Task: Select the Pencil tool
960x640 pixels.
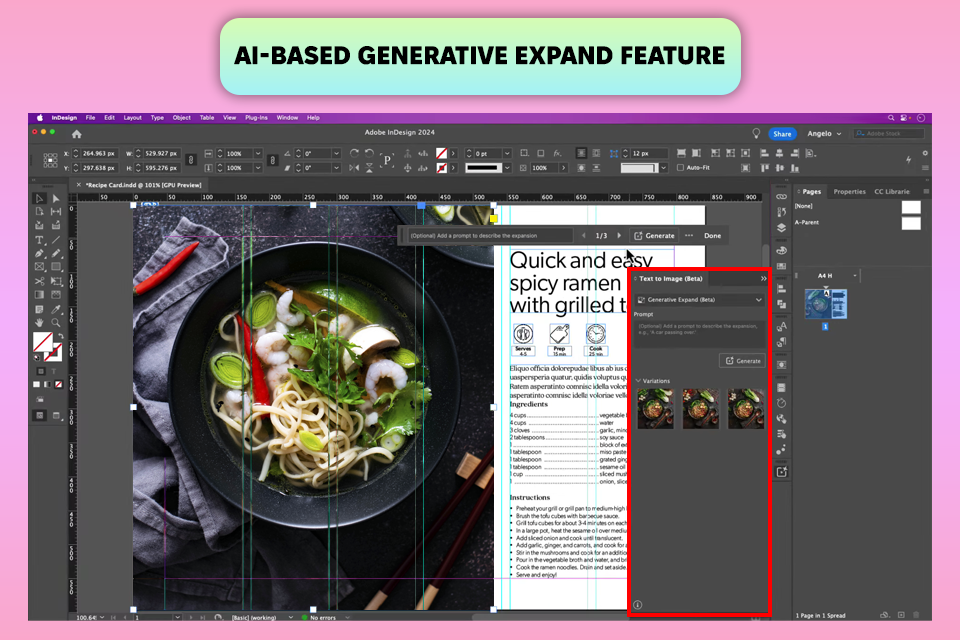Action: [56, 254]
